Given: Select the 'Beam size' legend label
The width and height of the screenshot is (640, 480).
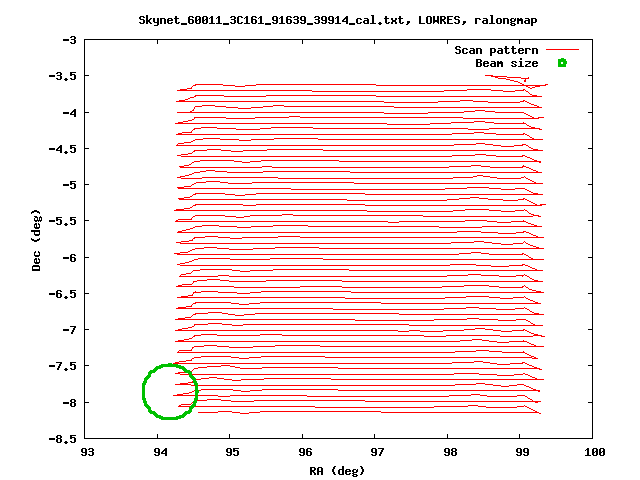Looking at the screenshot, I should pyautogui.click(x=507, y=63).
